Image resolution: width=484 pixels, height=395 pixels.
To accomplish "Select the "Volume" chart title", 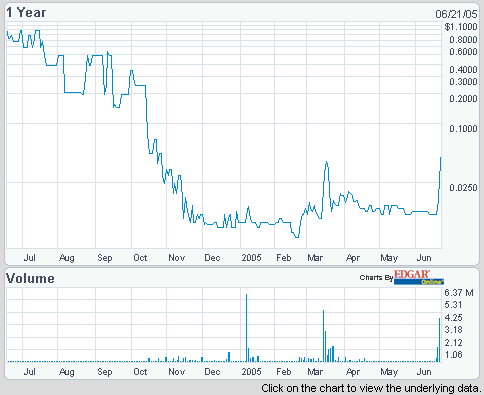I will point(30,278).
